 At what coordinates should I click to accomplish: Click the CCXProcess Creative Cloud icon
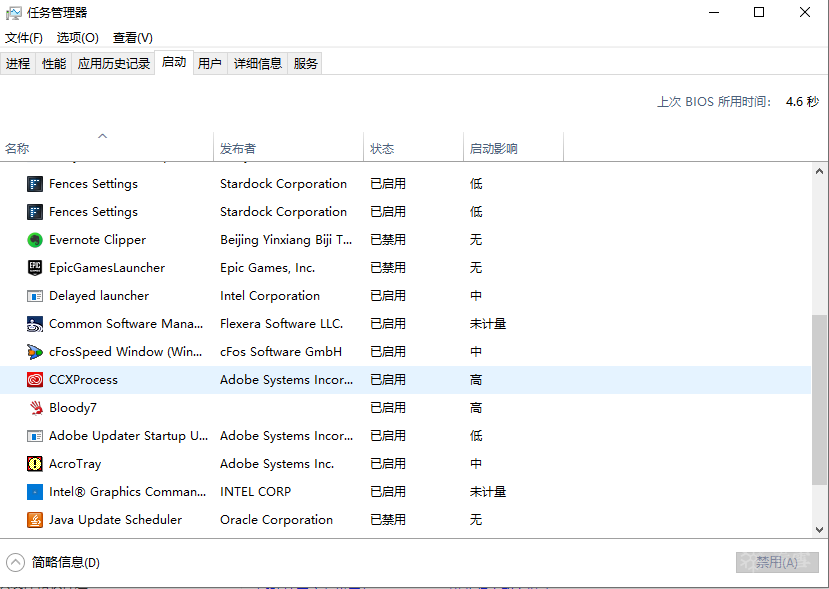coord(34,380)
